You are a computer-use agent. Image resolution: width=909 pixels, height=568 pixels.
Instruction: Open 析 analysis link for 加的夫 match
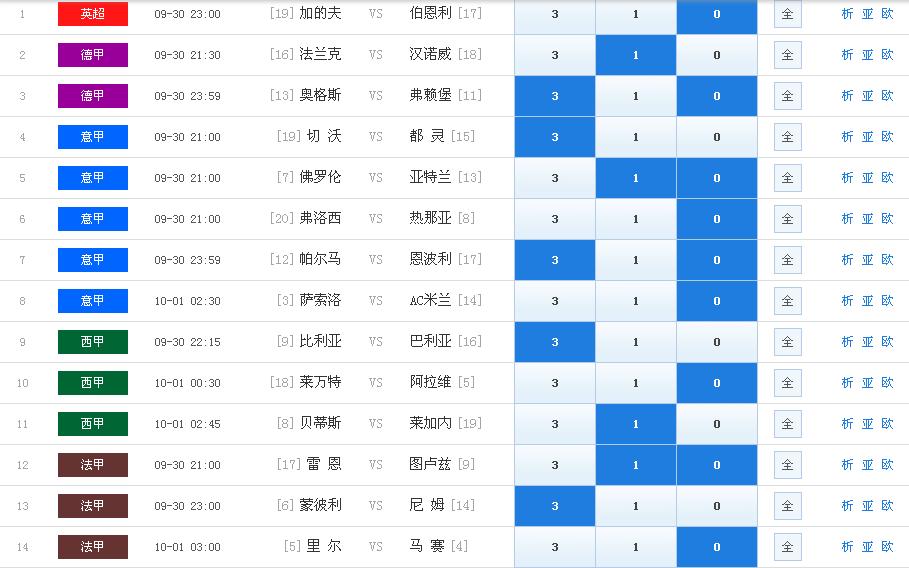pyautogui.click(x=847, y=14)
